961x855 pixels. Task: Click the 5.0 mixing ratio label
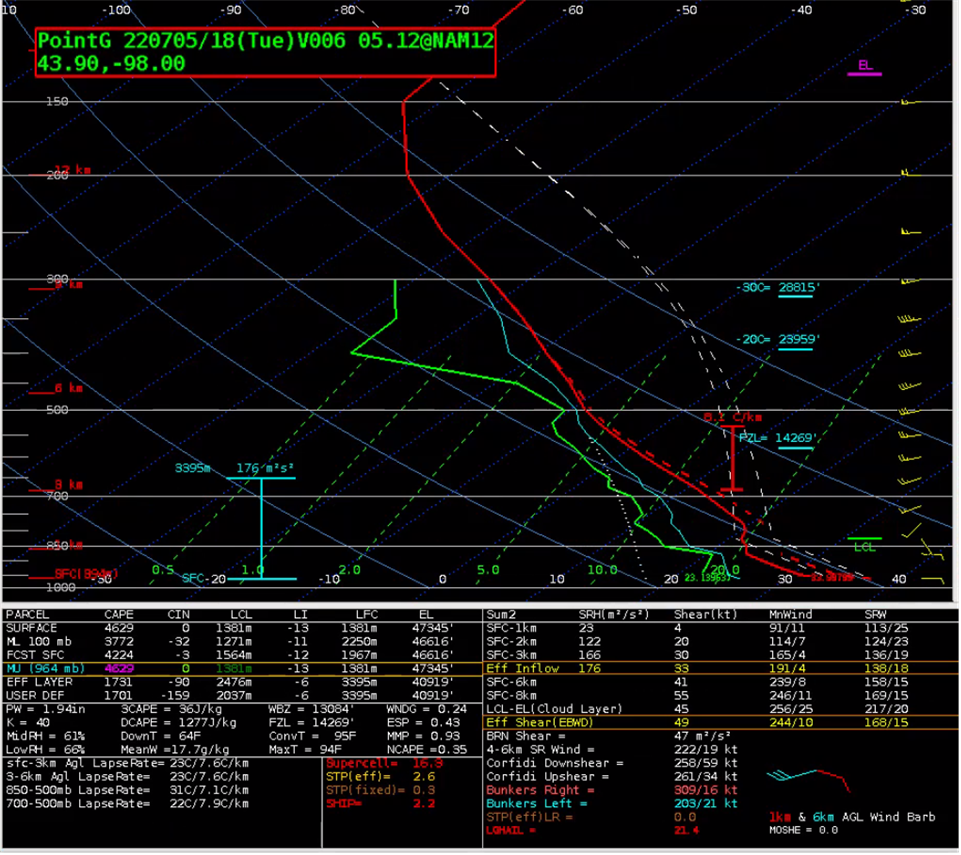pos(488,570)
